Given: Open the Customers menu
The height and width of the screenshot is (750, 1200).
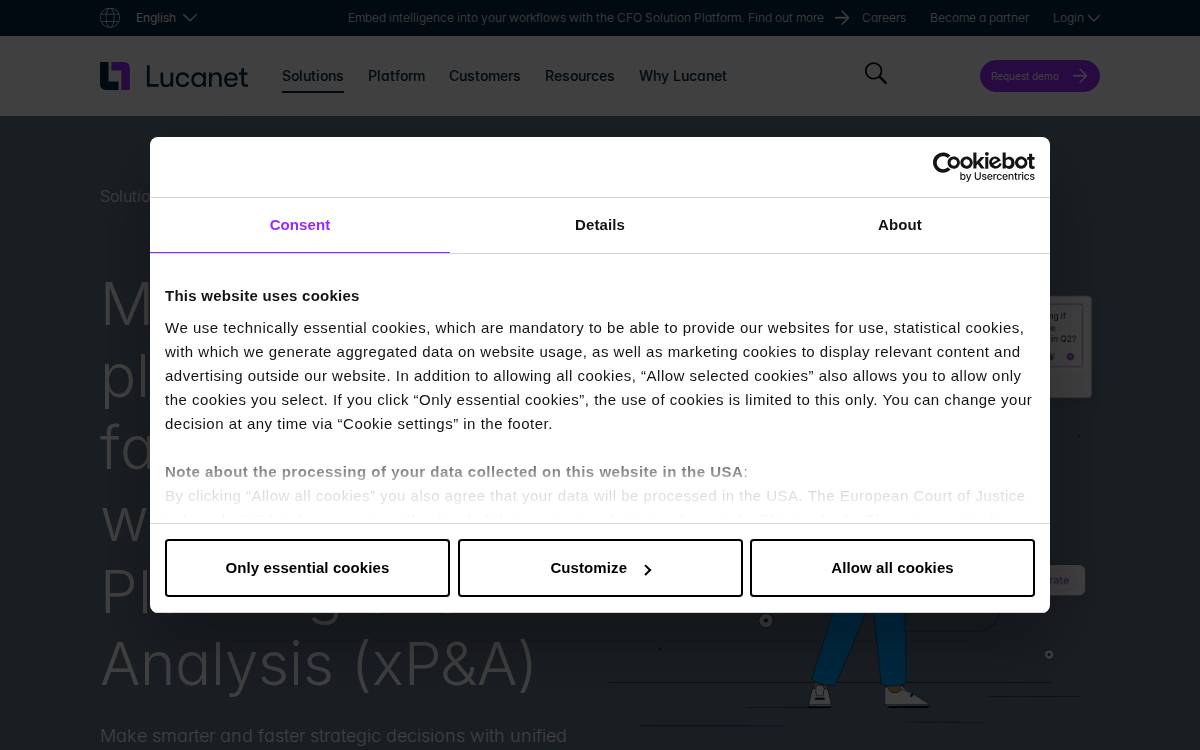Looking at the screenshot, I should pos(484,76).
